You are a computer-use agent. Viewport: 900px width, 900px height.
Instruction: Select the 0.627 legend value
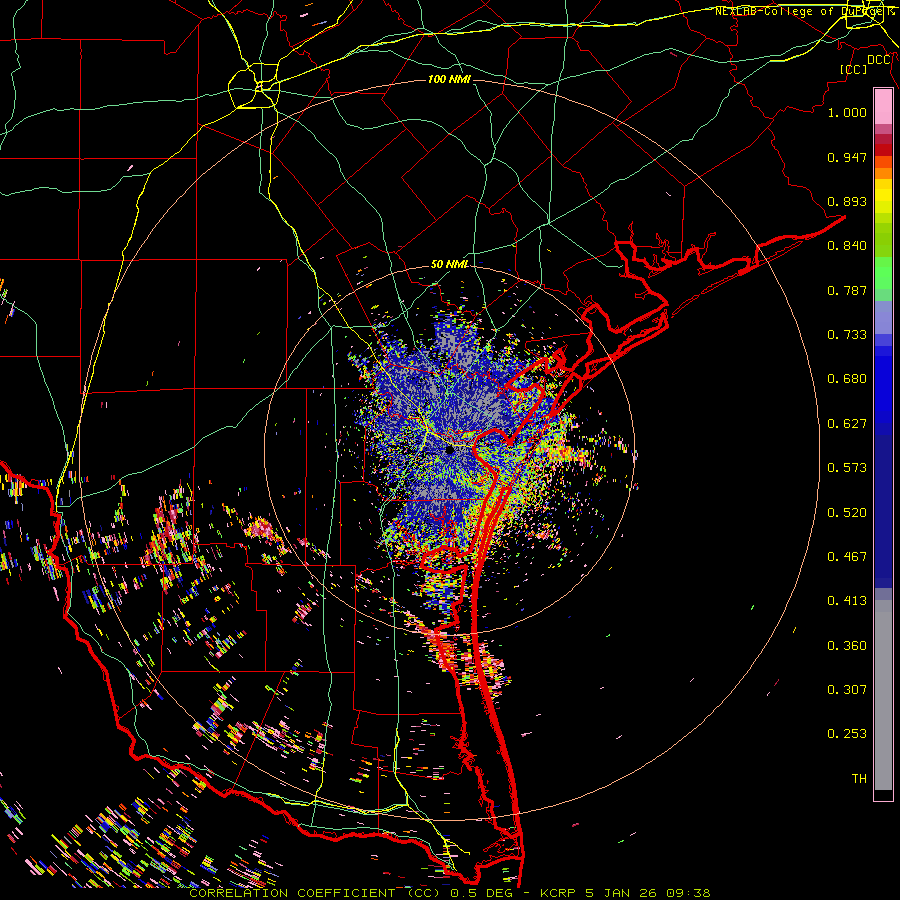tap(847, 424)
